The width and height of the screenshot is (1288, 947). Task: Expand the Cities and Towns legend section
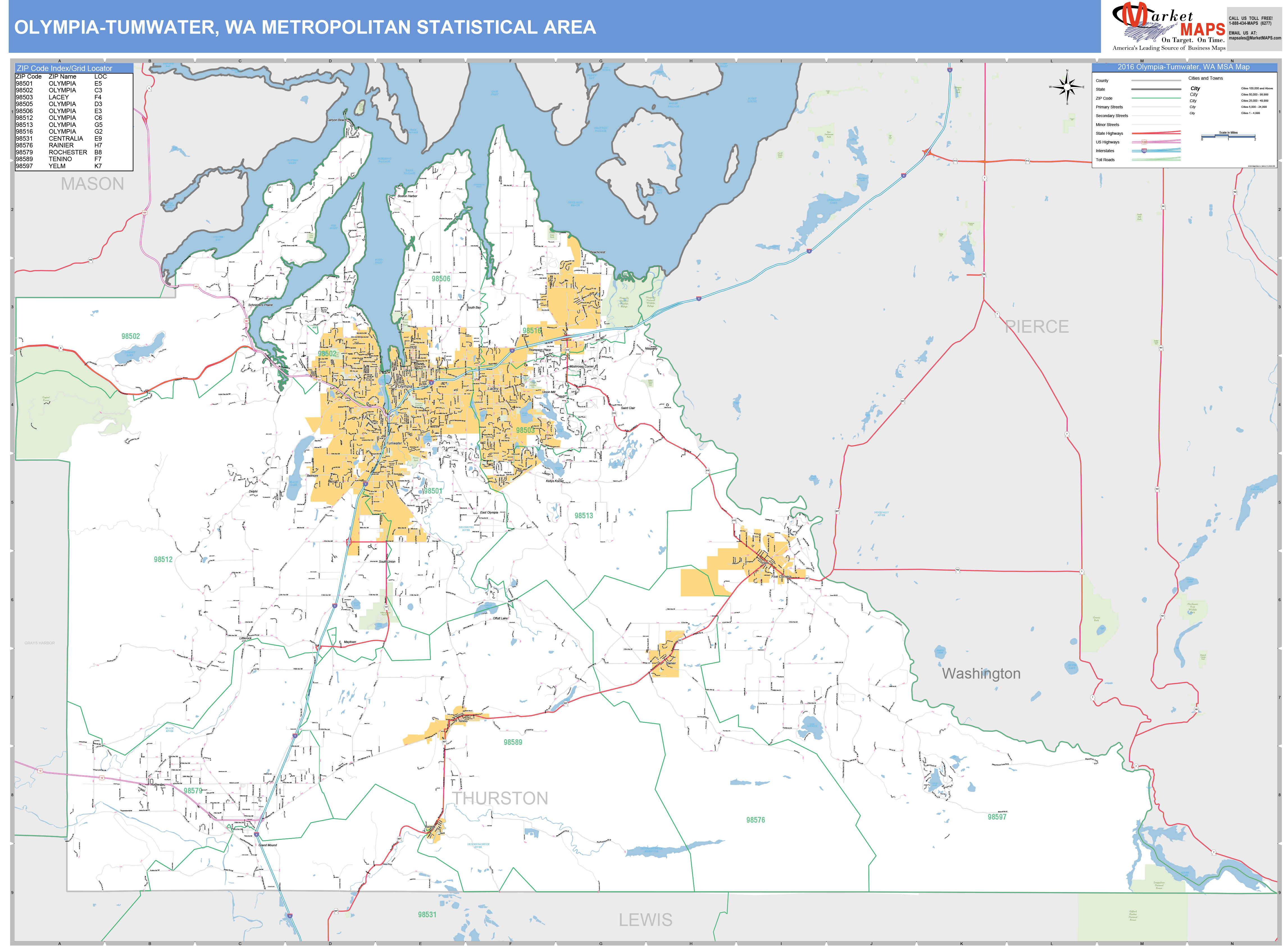(x=1206, y=78)
